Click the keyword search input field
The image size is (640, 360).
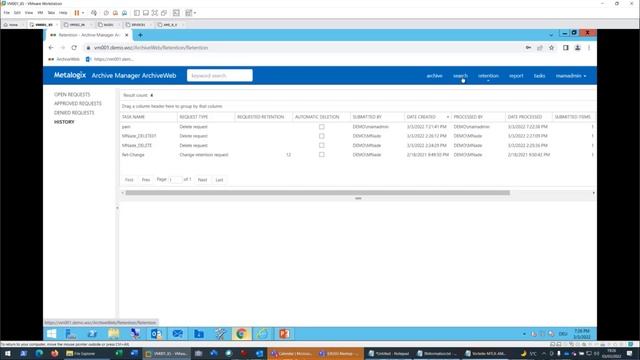pyautogui.click(x=220, y=76)
